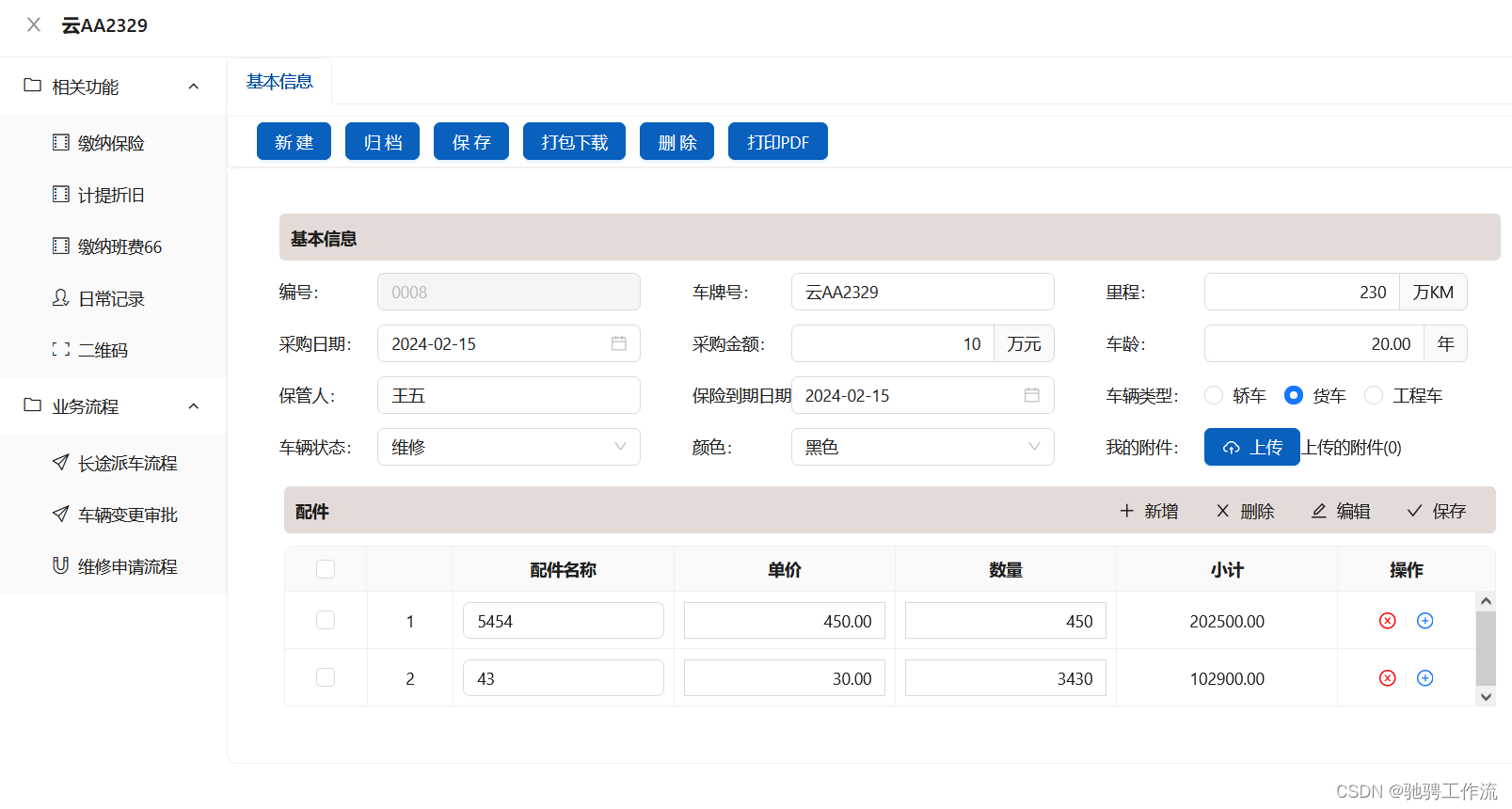The height and width of the screenshot is (809, 1512).
Task: Click the 车牌号 input containing 云AA2329
Action: pyautogui.click(x=922, y=292)
